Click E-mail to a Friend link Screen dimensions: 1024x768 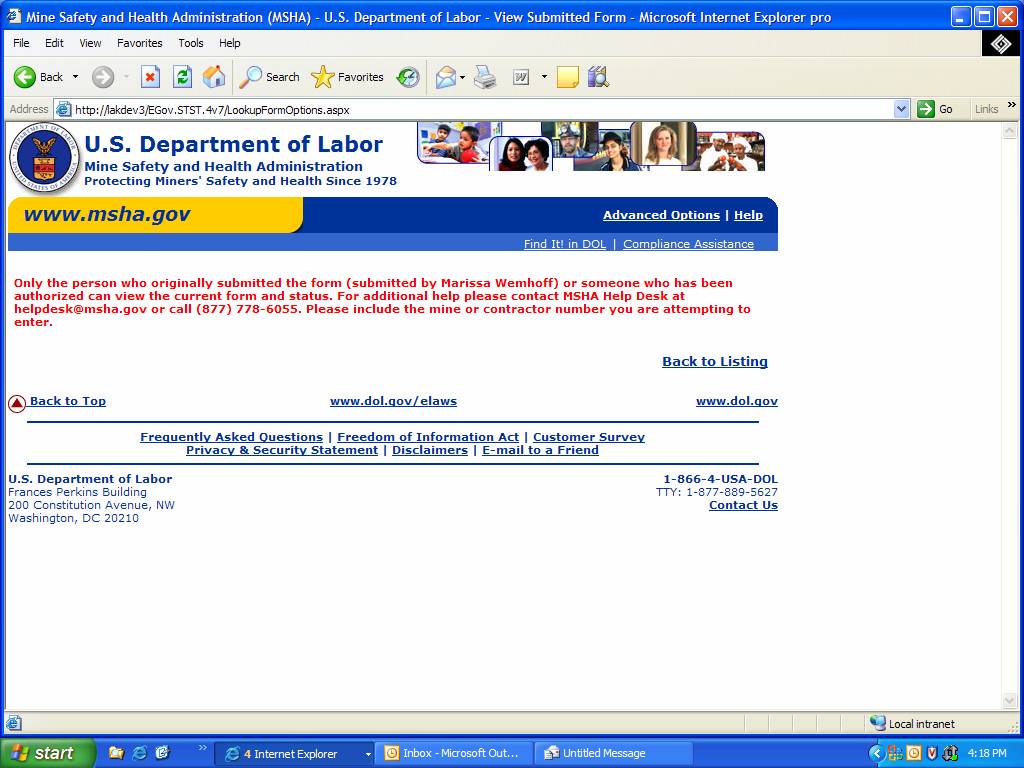(540, 450)
